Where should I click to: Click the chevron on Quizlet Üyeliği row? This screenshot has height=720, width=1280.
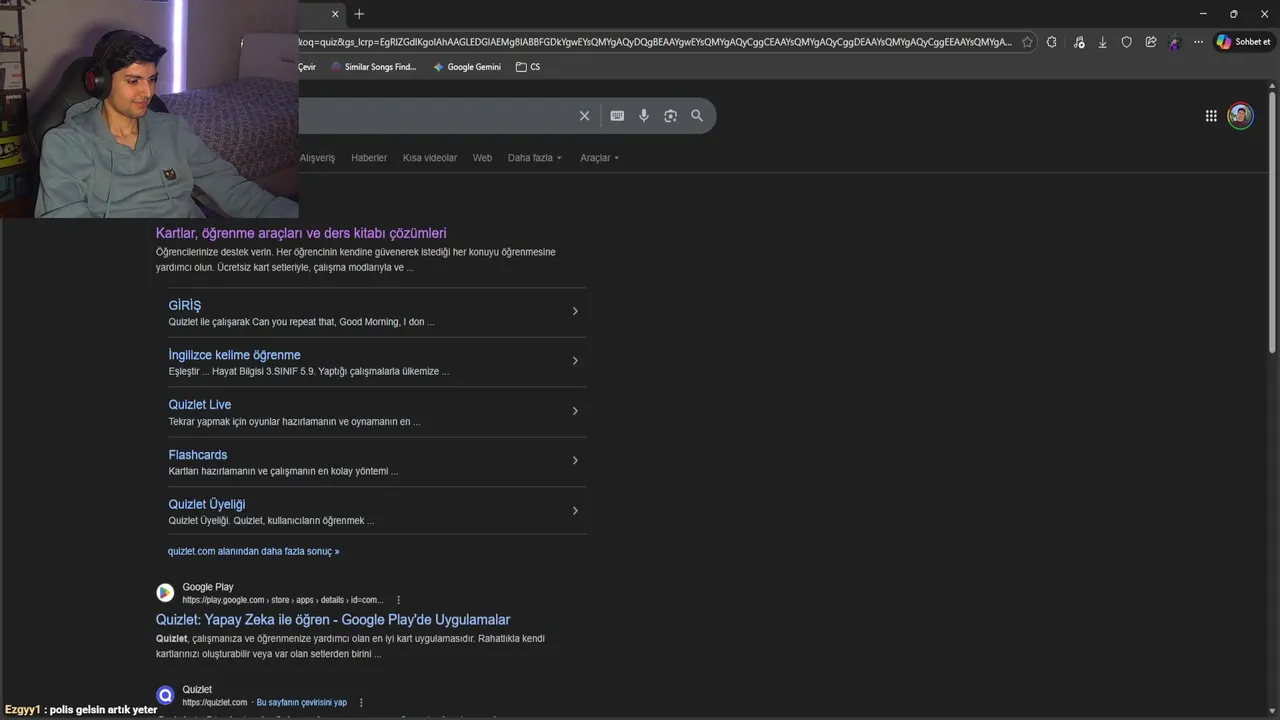(575, 511)
